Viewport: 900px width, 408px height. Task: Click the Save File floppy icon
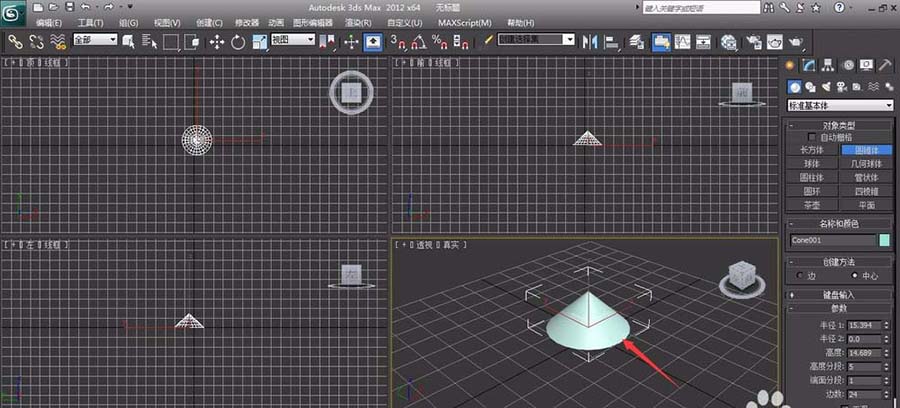click(x=69, y=7)
